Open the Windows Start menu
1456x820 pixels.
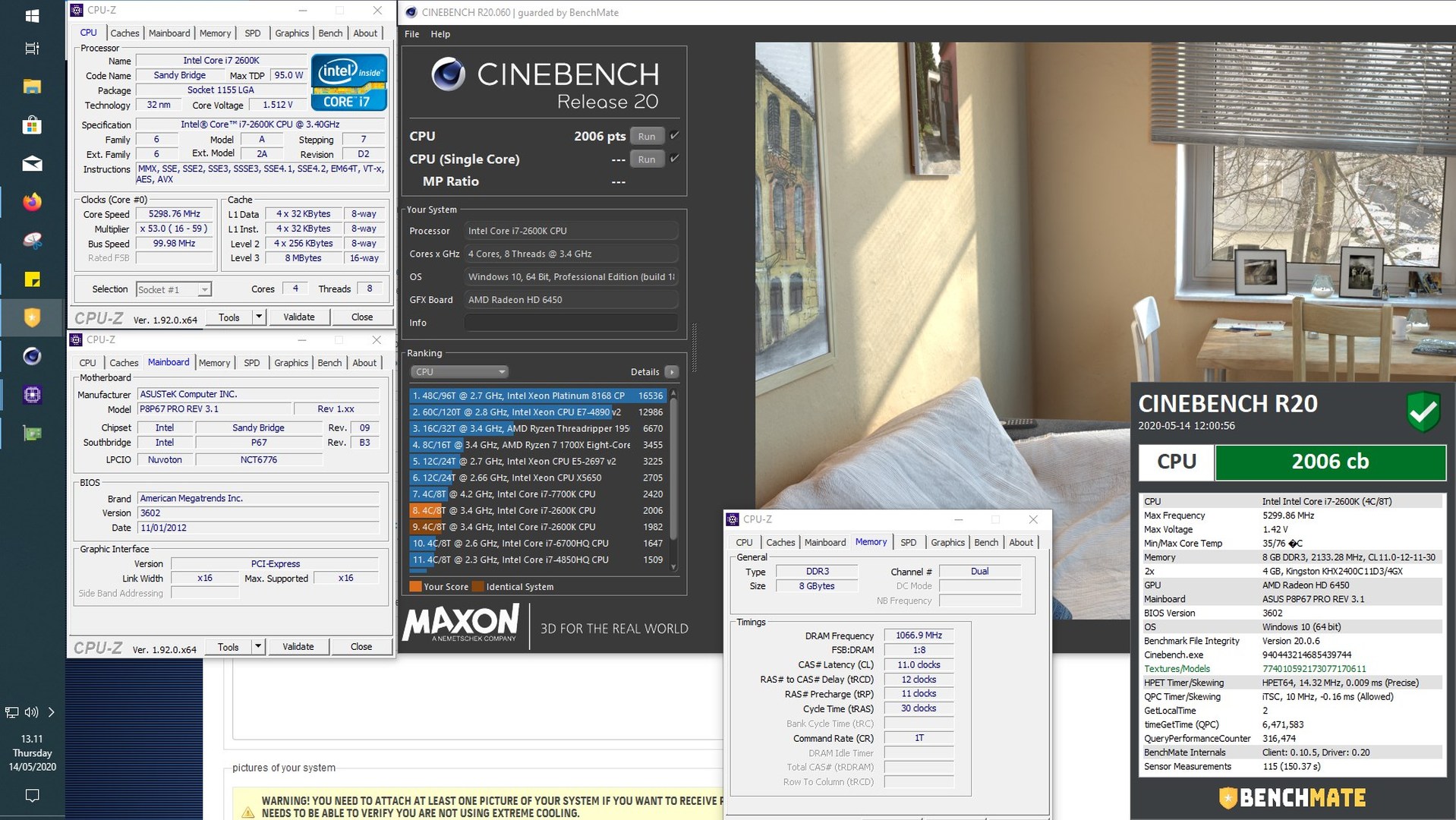32,15
